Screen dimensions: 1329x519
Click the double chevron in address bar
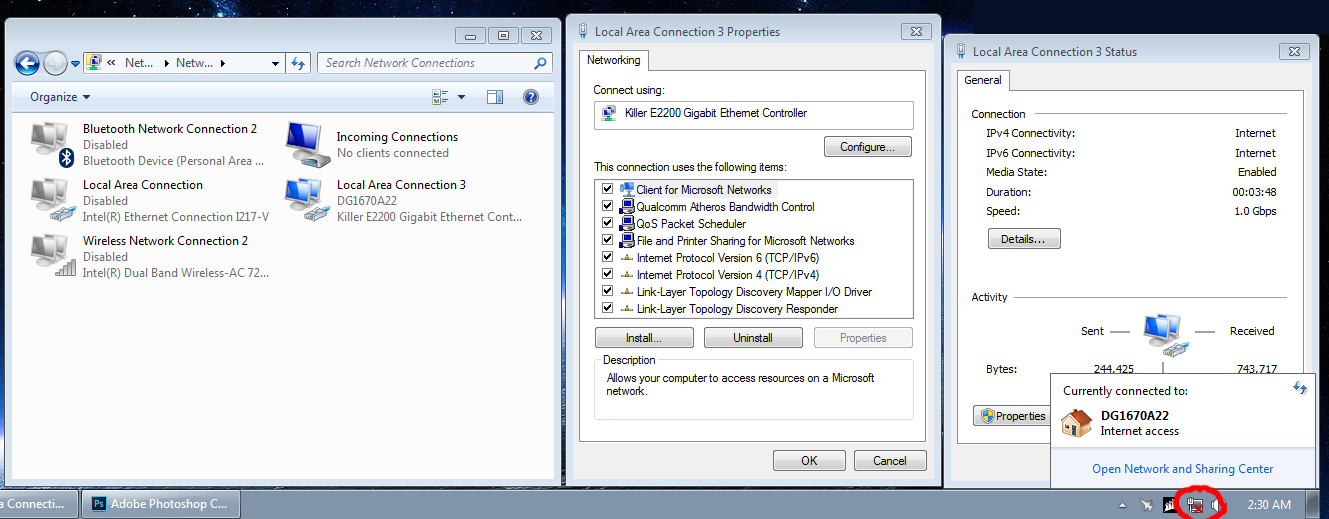tap(112, 63)
